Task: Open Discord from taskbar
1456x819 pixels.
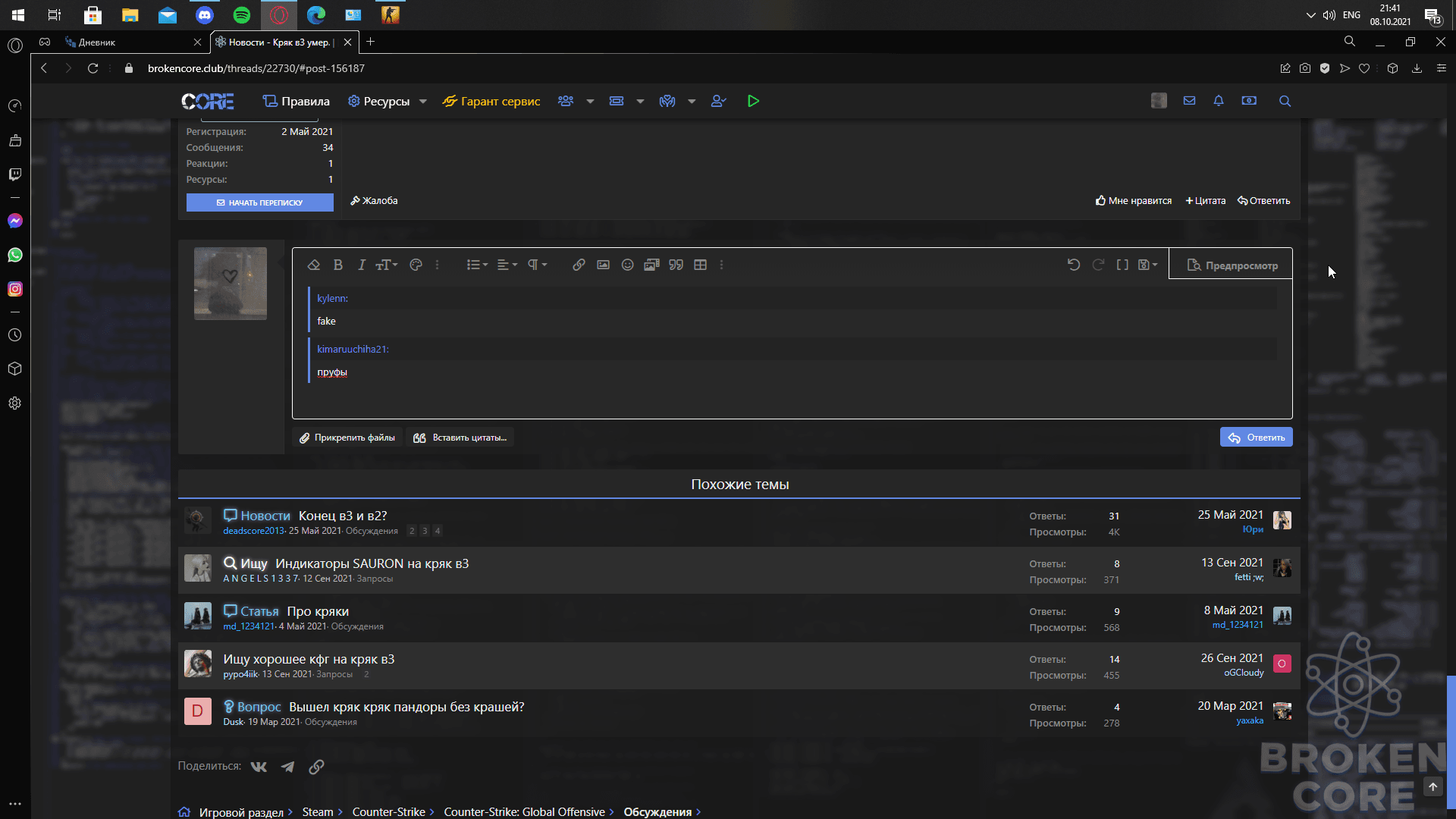Action: [x=205, y=14]
